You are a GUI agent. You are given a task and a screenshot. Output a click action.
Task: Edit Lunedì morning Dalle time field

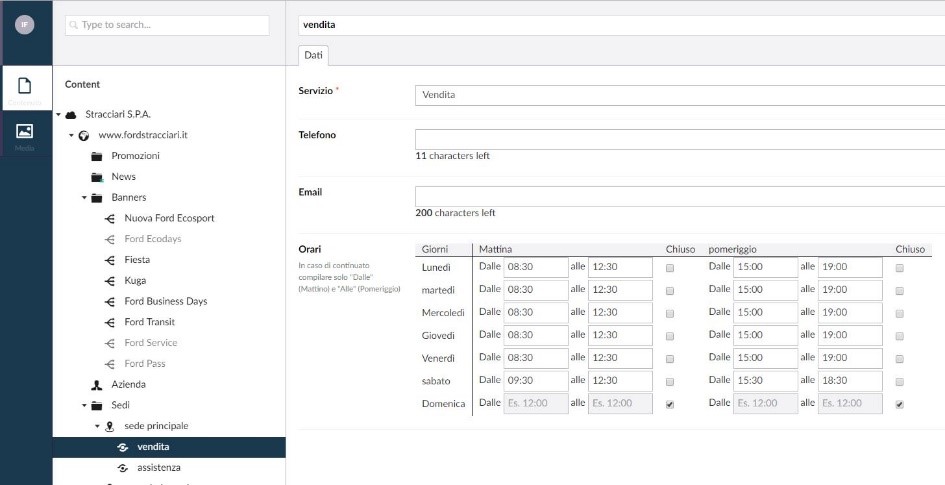click(536, 268)
